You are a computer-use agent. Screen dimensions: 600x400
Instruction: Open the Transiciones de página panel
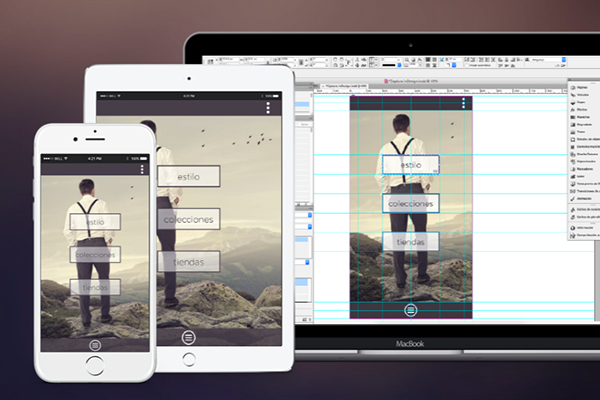pyautogui.click(x=585, y=191)
